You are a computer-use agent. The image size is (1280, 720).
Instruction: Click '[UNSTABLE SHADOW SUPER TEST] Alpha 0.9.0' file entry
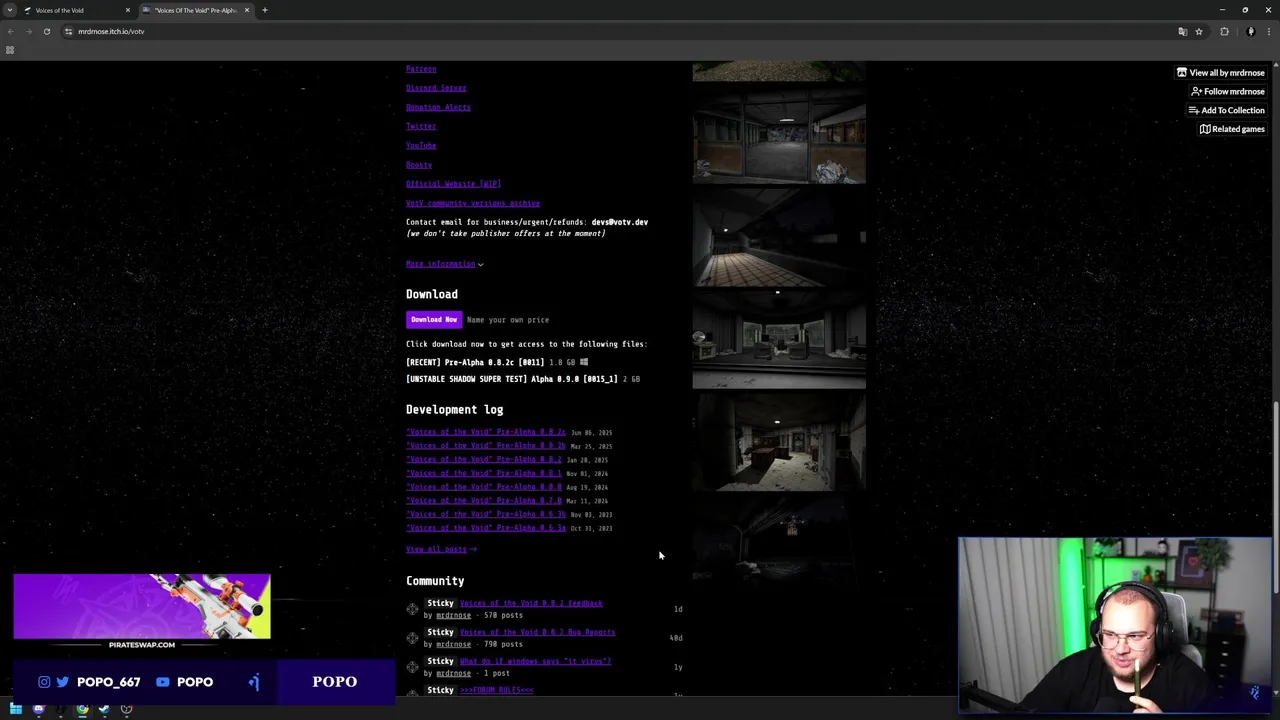(511, 379)
